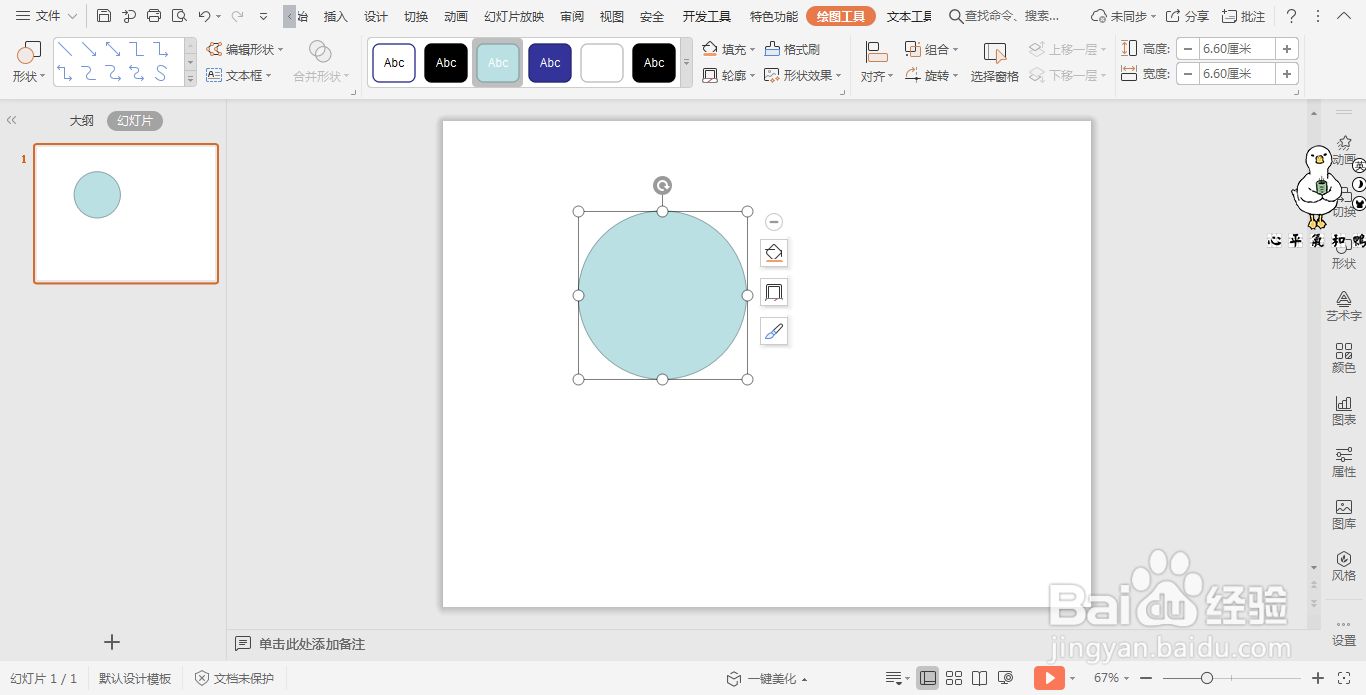Image resolution: width=1366 pixels, height=695 pixels.
Task: Add a new slide with plus button
Action: (112, 642)
